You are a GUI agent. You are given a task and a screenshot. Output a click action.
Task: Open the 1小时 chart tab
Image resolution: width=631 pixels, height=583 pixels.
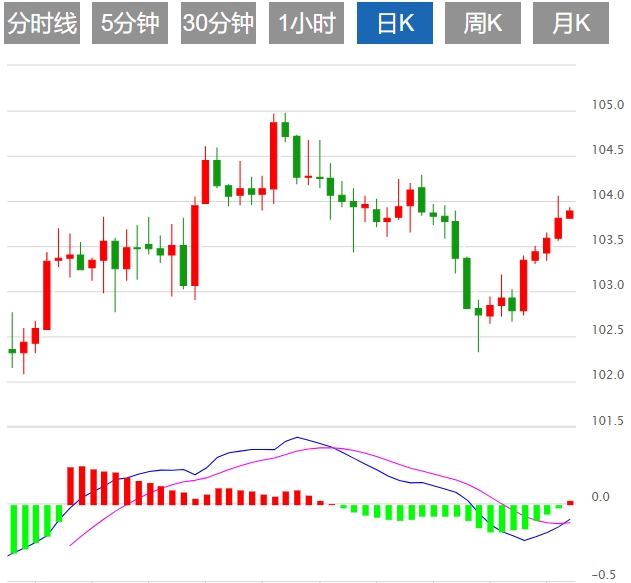[306, 23]
